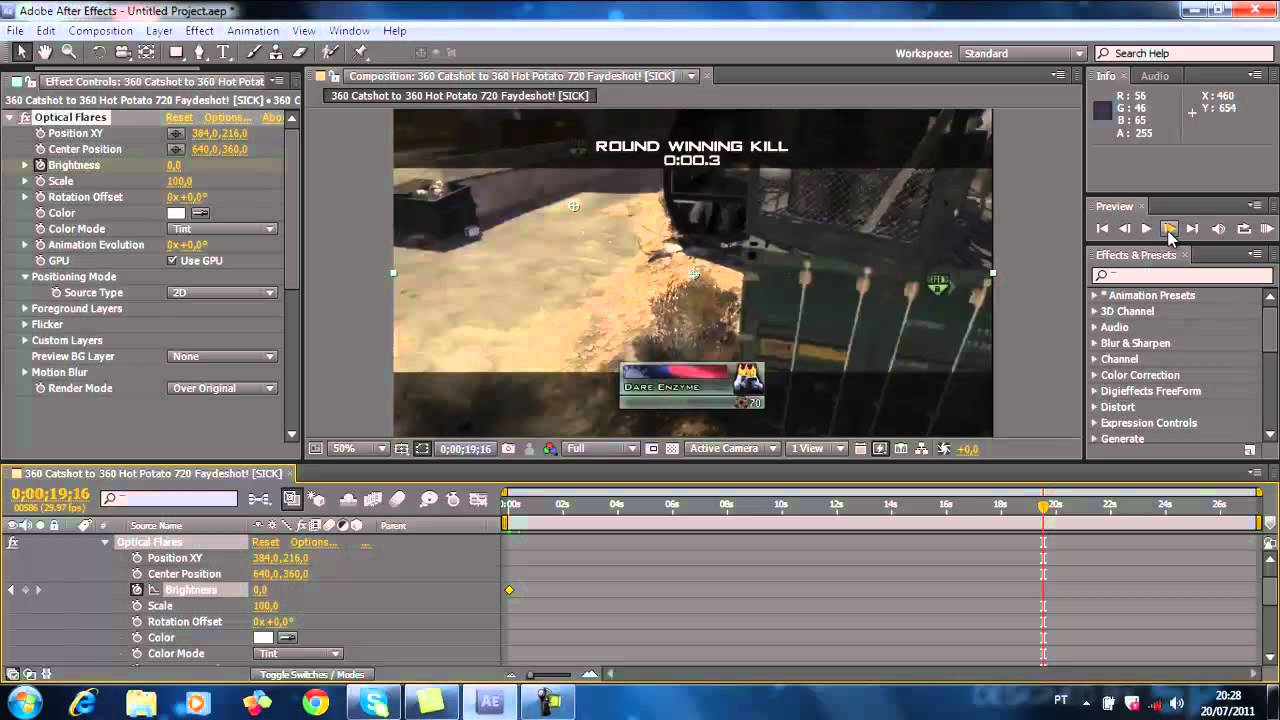
Task: Open the Effect menu
Action: pyautogui.click(x=200, y=31)
